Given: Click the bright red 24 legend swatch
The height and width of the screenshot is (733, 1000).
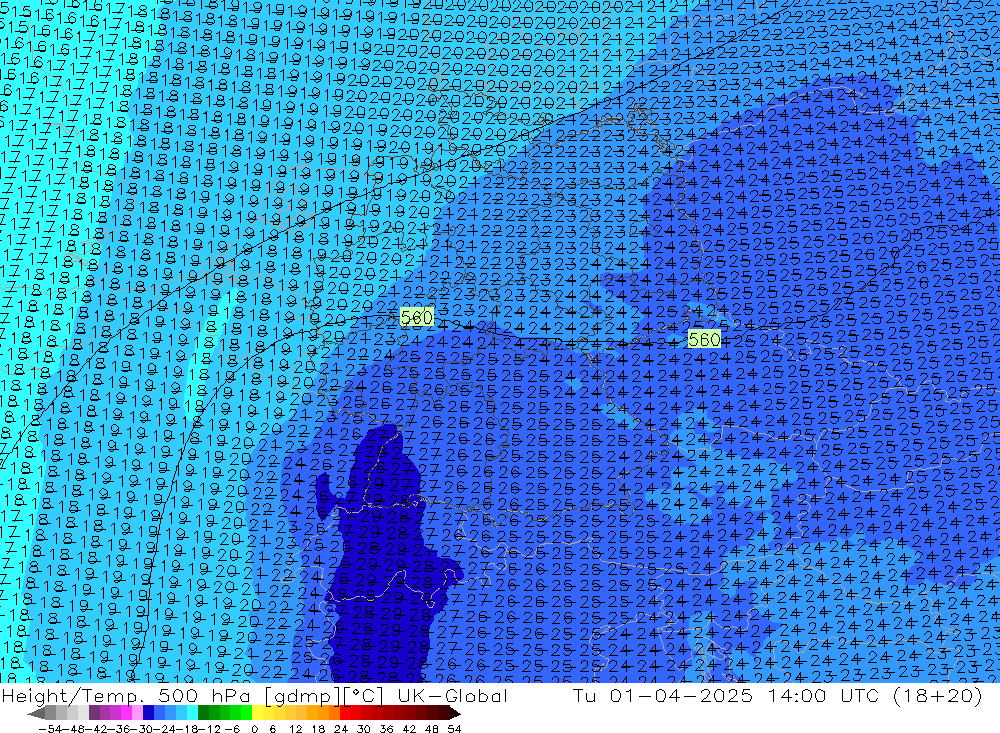Looking at the screenshot, I should coord(344,713).
